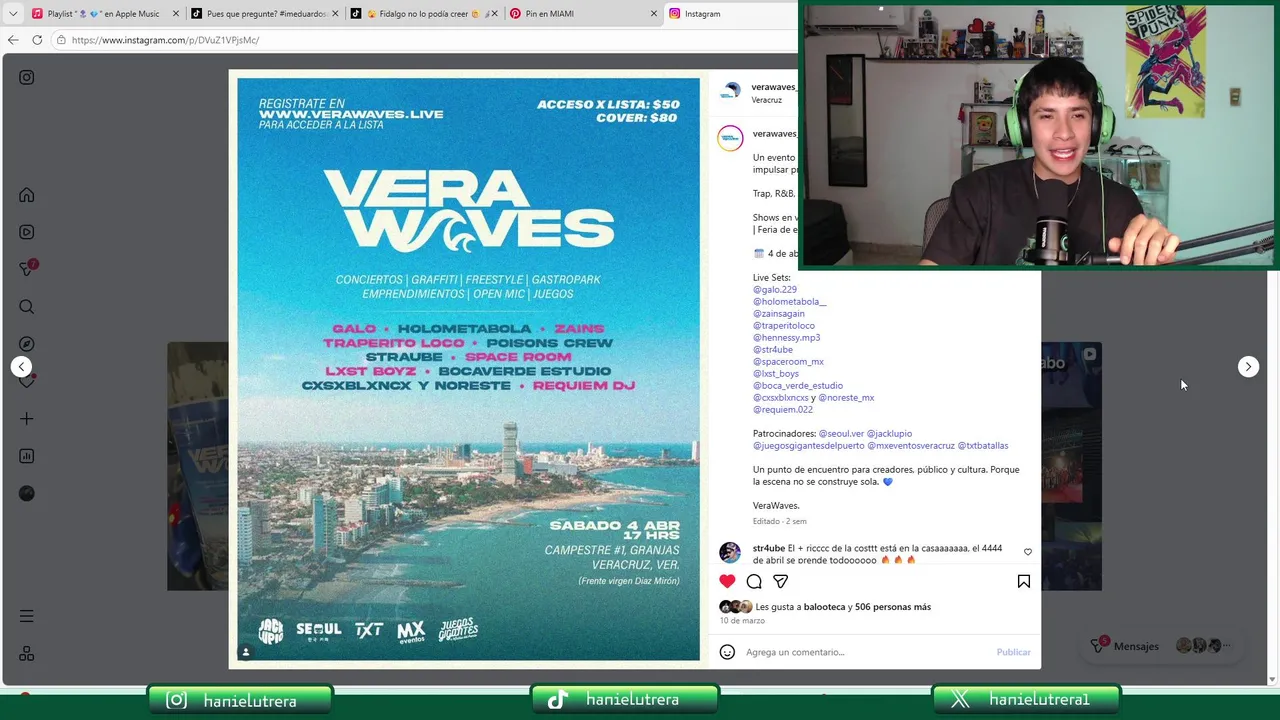
Task: Click Publicar to post comment
Action: pos(1013,652)
